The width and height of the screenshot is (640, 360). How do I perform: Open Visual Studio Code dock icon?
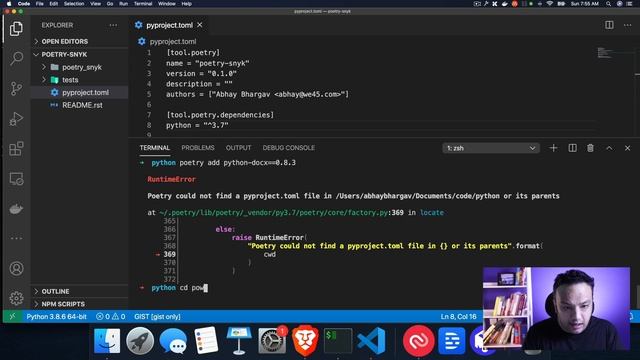(371, 340)
